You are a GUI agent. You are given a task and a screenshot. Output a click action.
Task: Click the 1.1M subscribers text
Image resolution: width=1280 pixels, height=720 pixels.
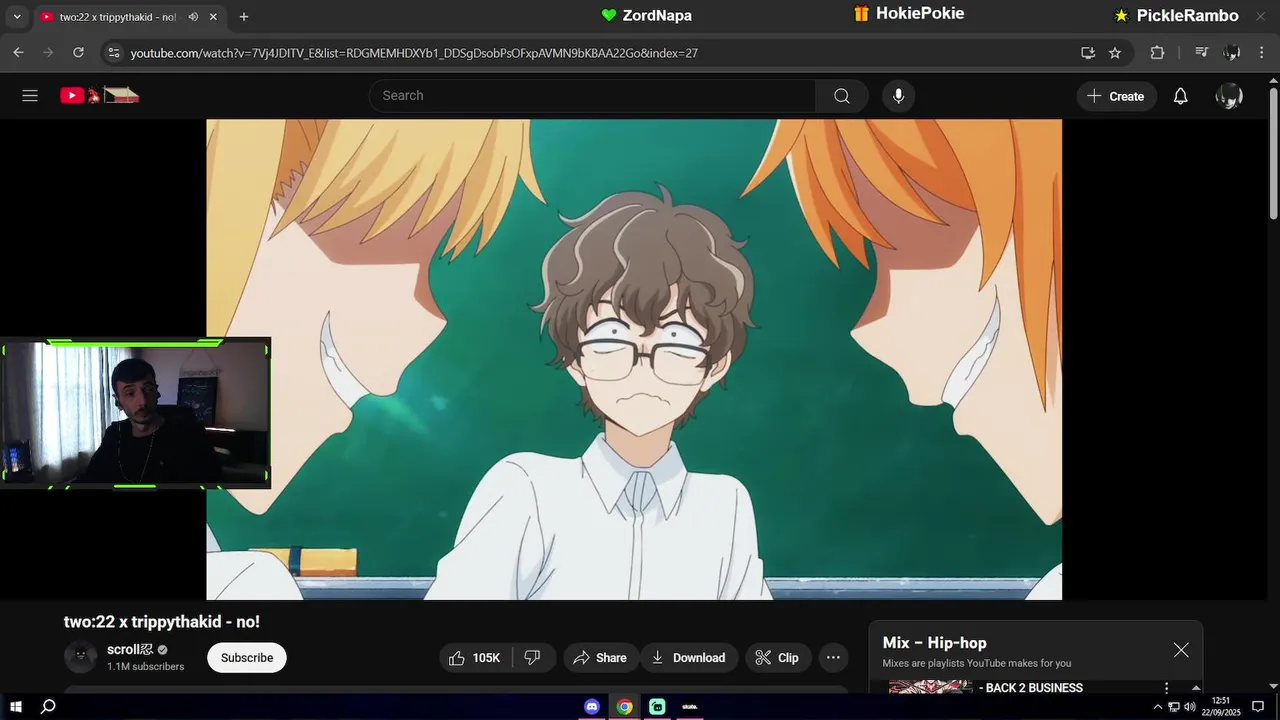coord(146,667)
